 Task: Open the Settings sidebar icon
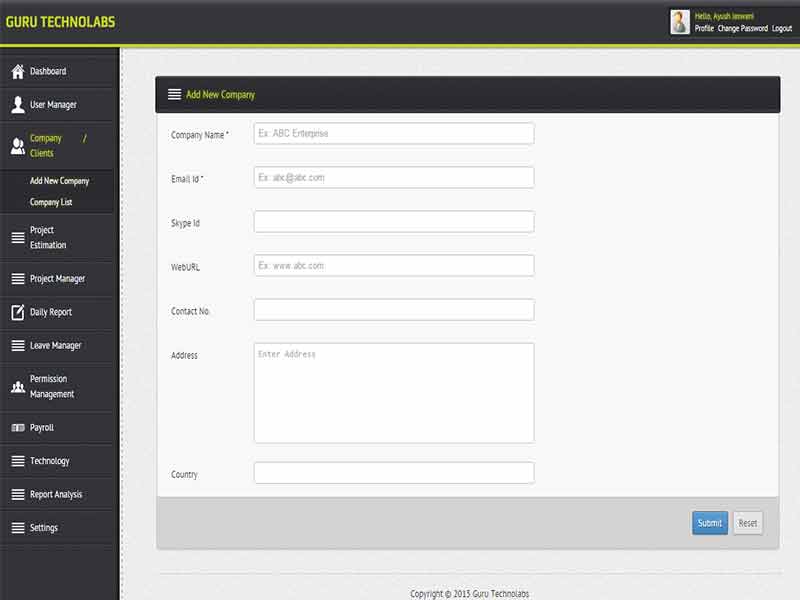tap(16, 527)
